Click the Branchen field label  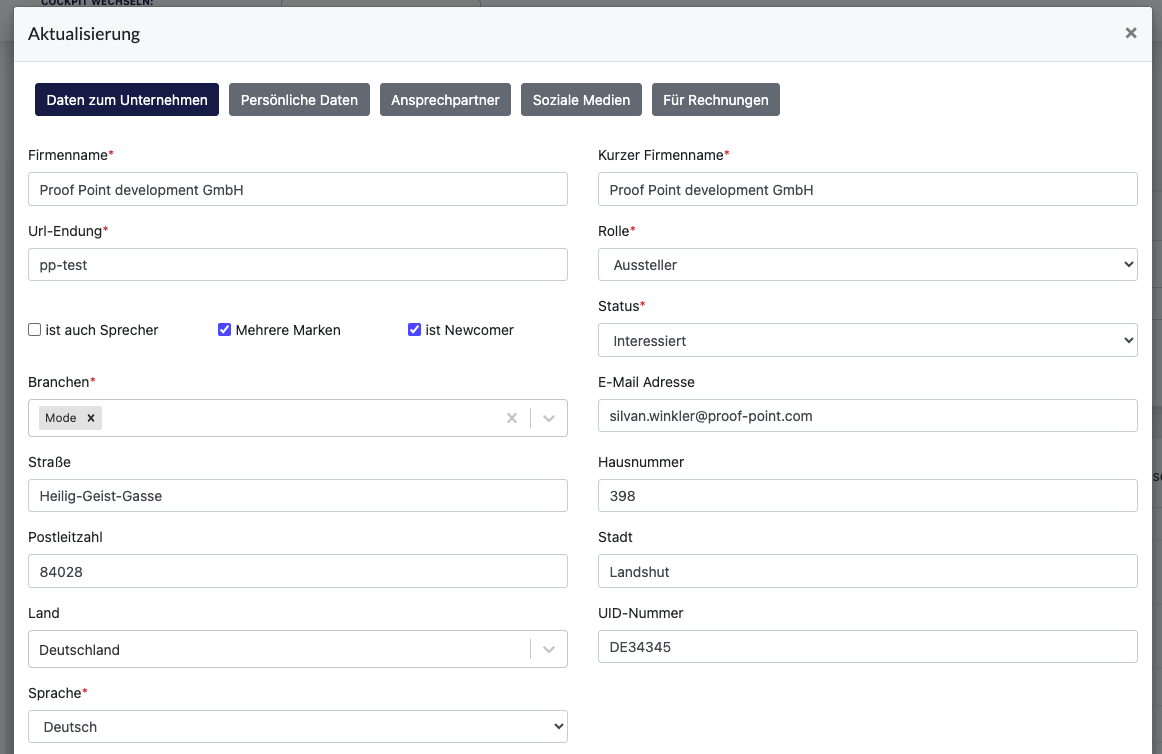62,382
